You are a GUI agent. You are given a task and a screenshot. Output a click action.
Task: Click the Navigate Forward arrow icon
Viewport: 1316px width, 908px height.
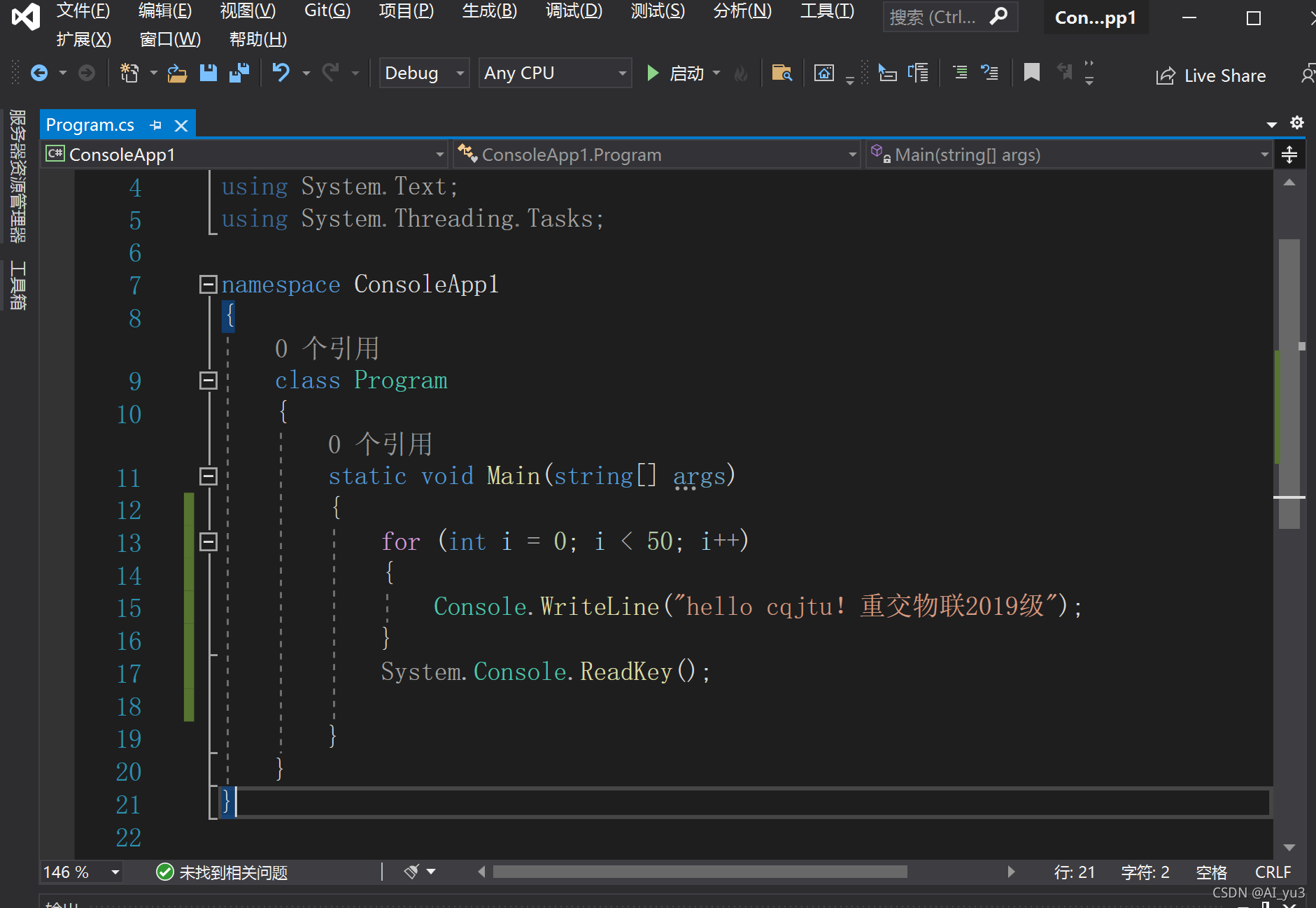tap(86, 73)
